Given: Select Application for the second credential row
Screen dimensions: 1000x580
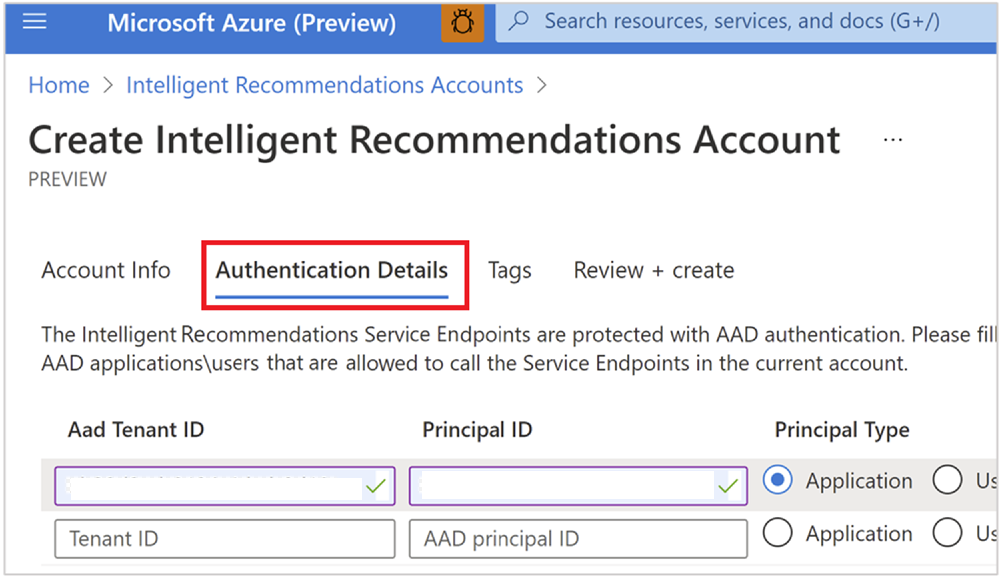Looking at the screenshot, I should (777, 533).
